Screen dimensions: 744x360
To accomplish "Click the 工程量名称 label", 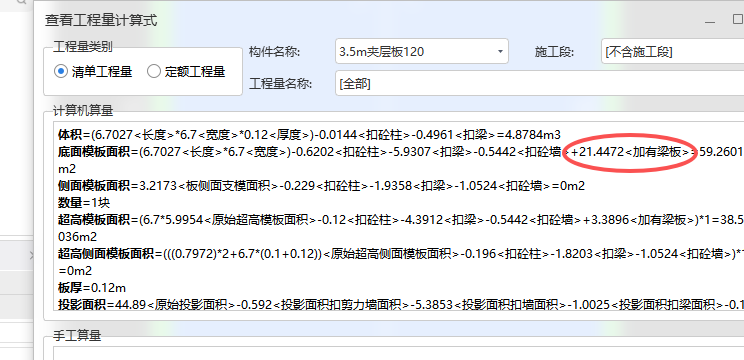I will coord(280,84).
